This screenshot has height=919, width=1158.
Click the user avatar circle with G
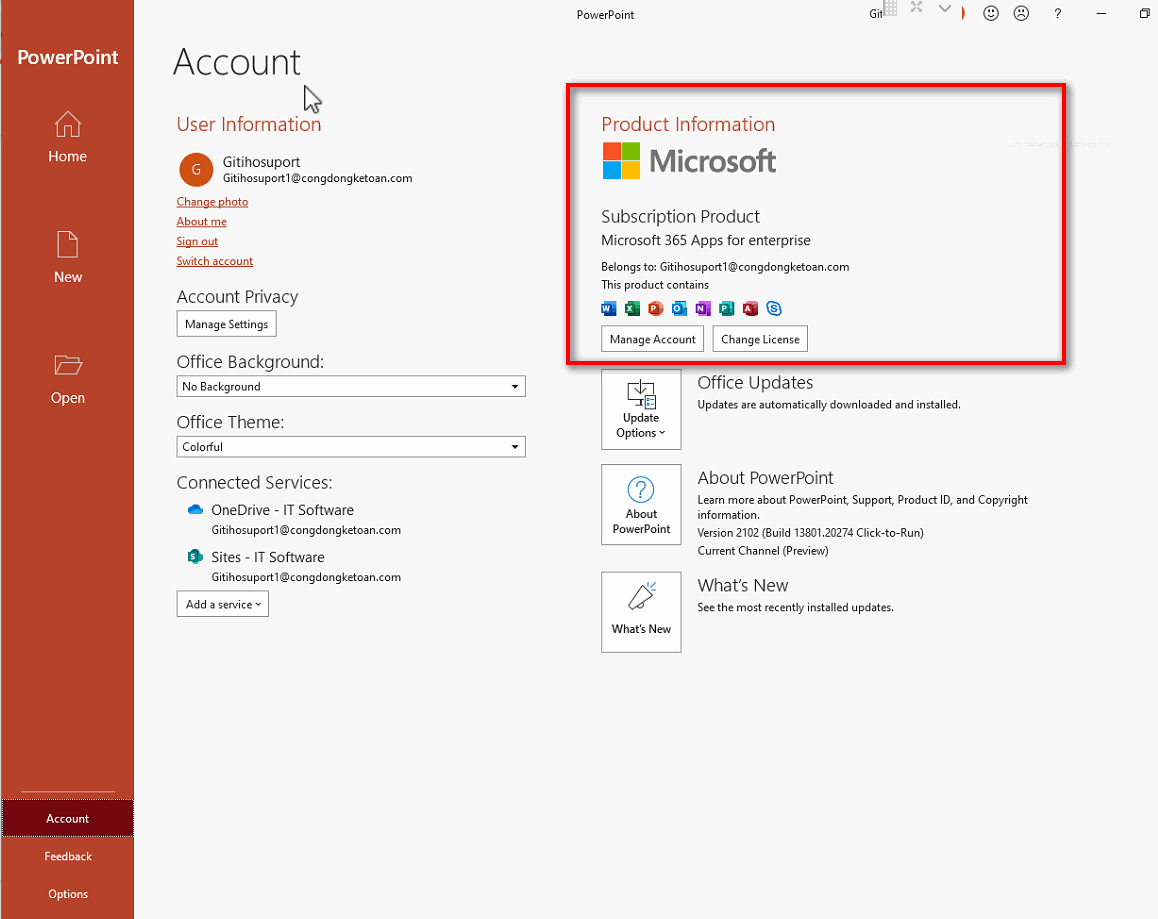[196, 170]
